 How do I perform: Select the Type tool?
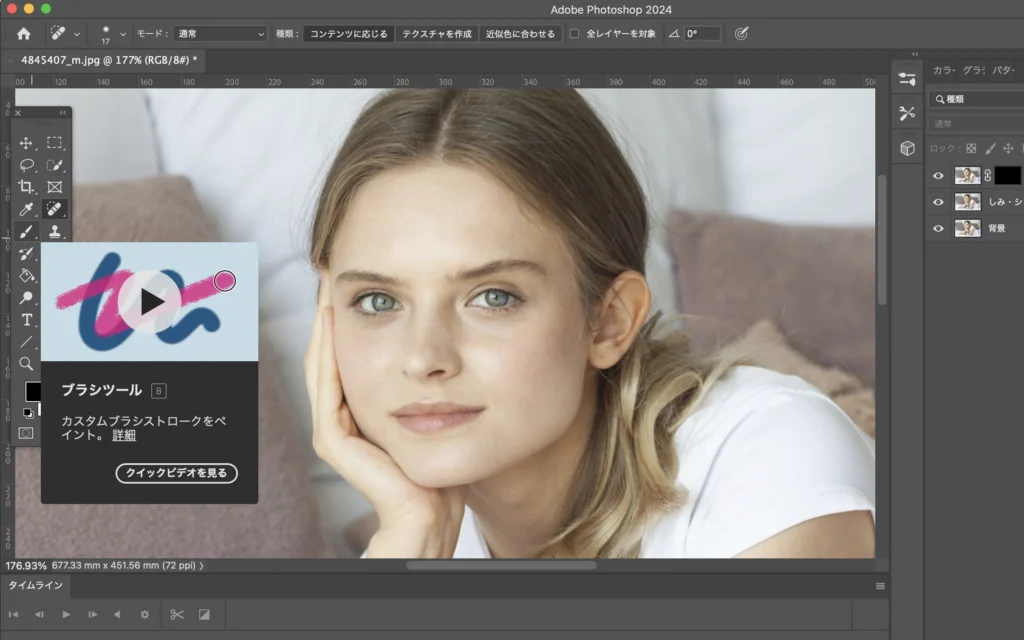point(27,319)
